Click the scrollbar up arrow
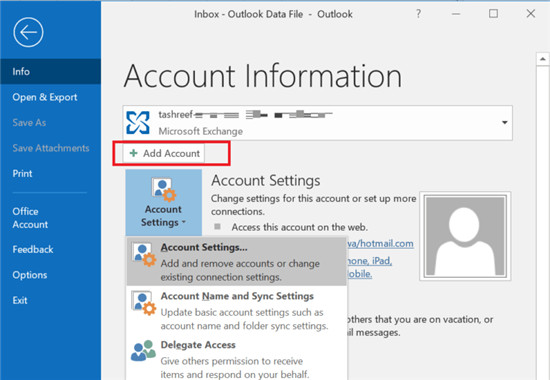This screenshot has width=550, height=380. click(543, 59)
